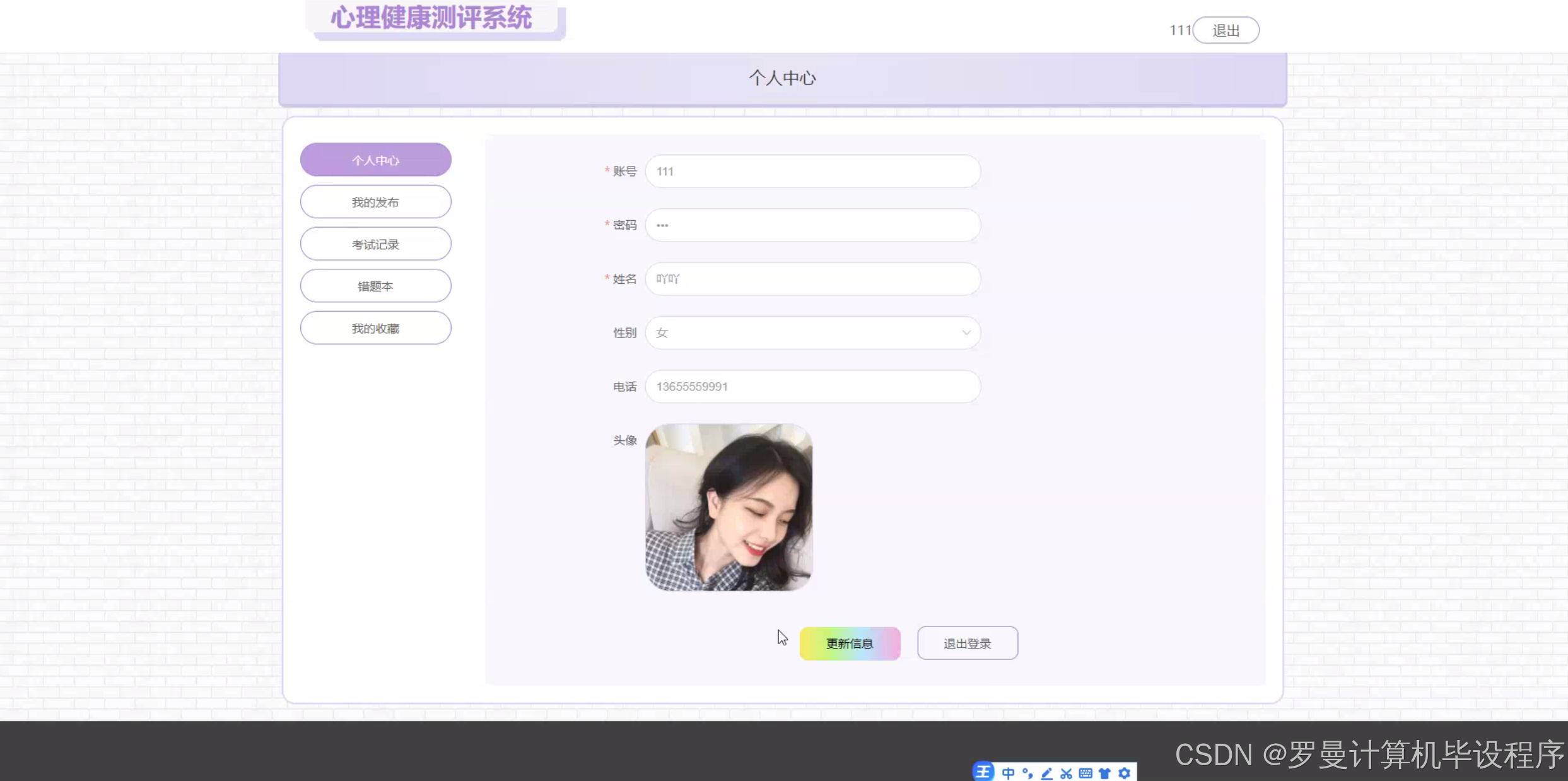Expand the 性别 dropdown arrow

(x=966, y=332)
